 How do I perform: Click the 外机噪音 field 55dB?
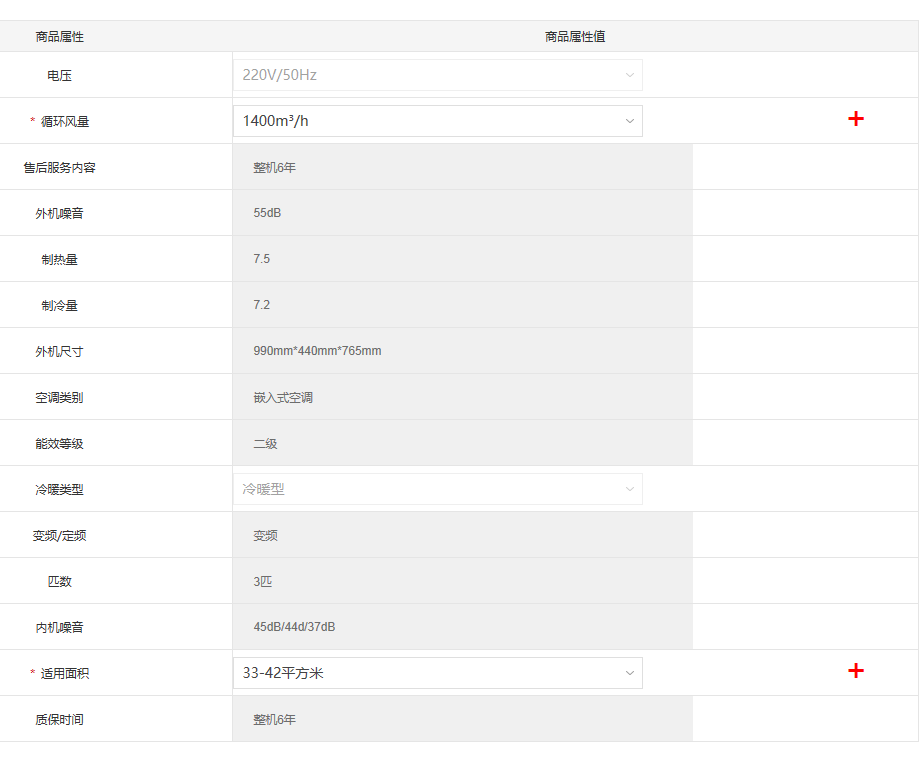(462, 213)
